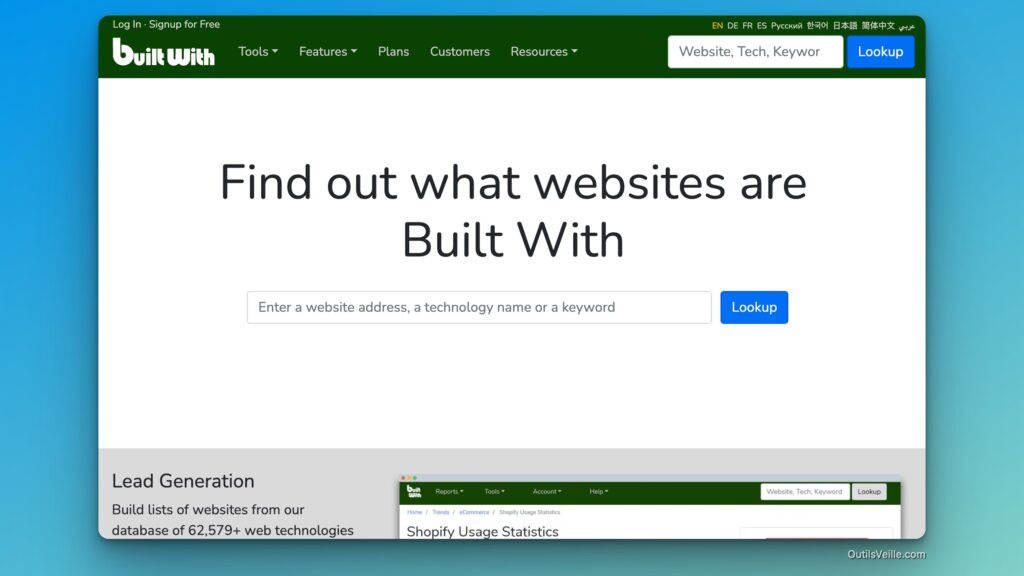Click Lookup button in preview screenshot

click(x=869, y=492)
